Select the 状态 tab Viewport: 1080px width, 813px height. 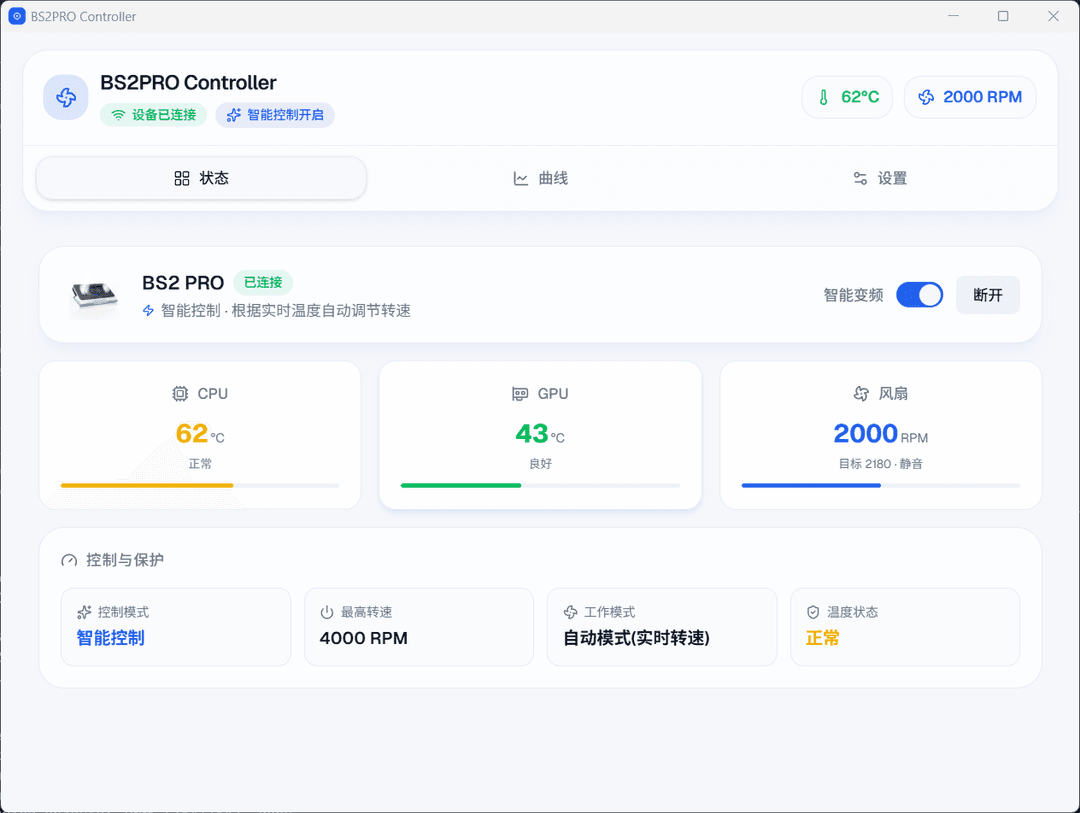coord(201,178)
